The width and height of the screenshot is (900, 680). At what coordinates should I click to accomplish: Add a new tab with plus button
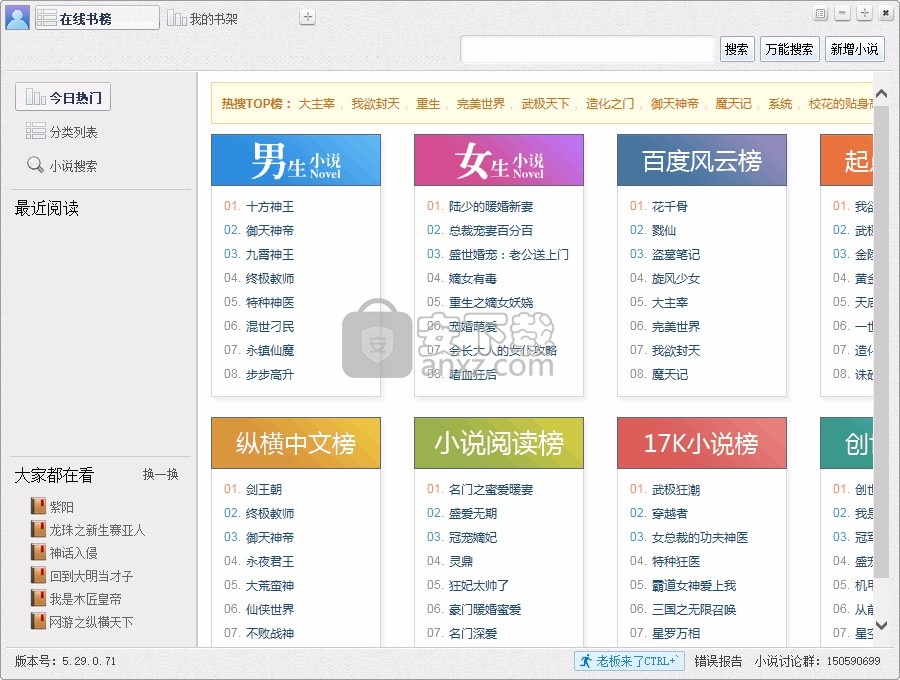point(308,17)
